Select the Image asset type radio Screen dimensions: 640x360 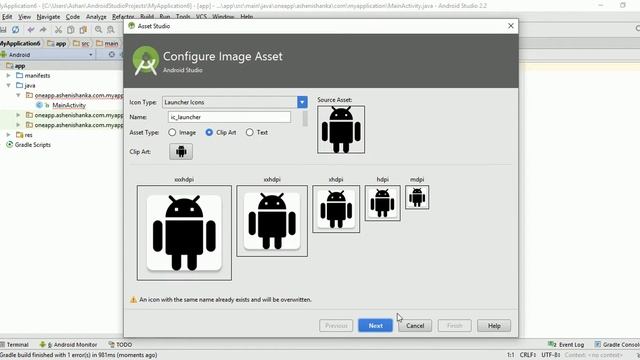coord(172,132)
